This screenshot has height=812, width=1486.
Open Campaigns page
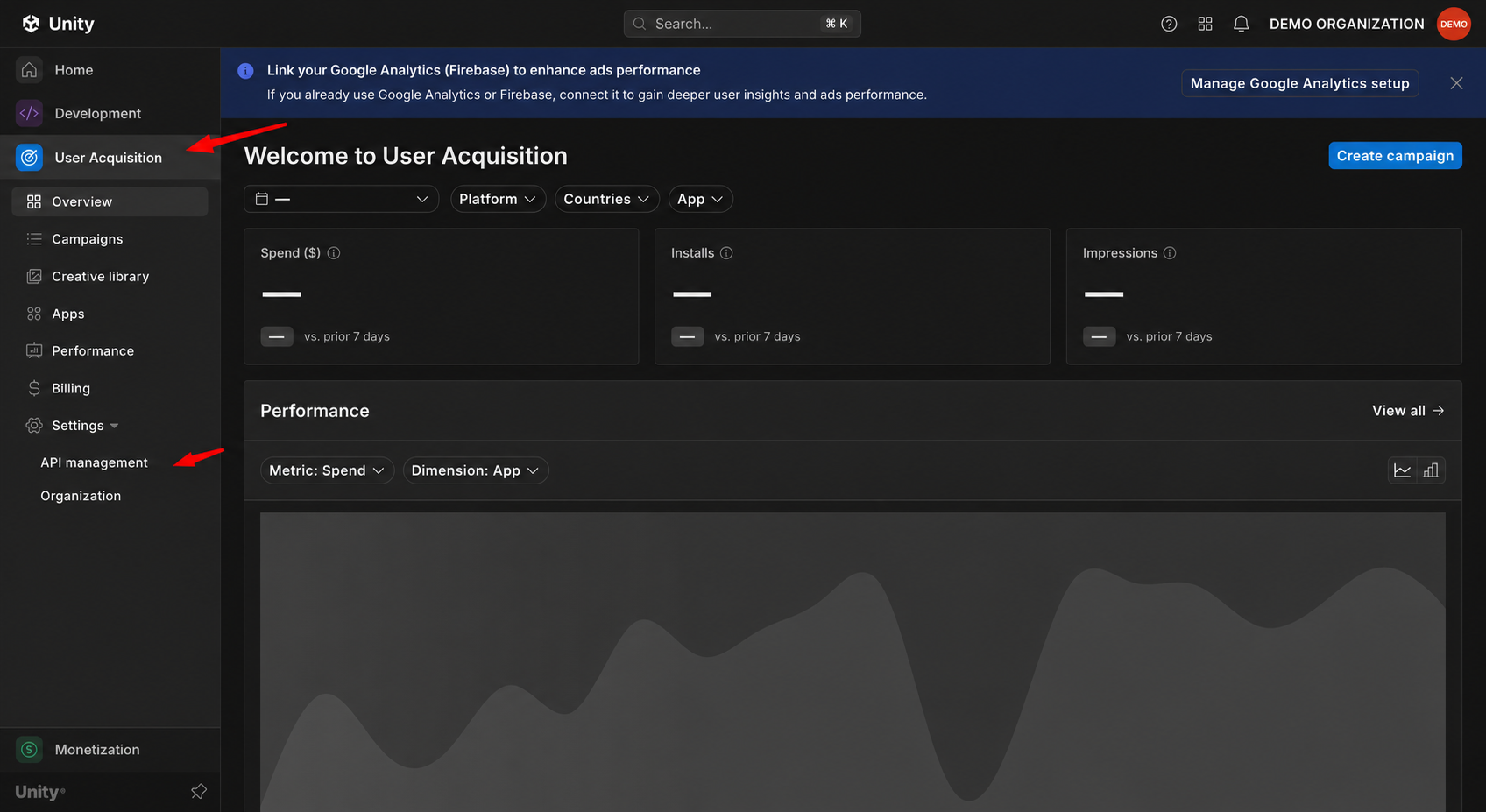tap(110, 239)
